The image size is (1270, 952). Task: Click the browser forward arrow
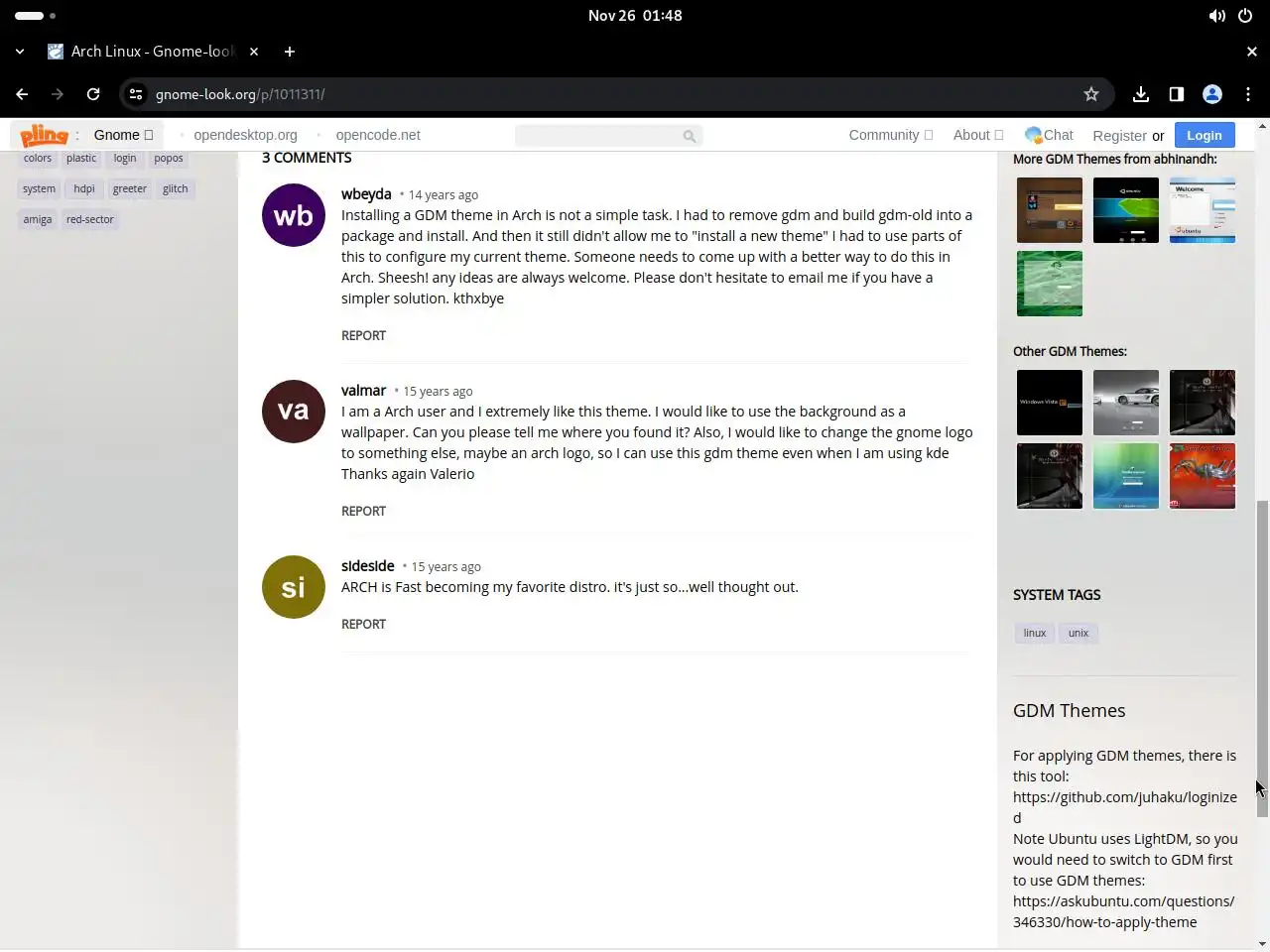58,94
